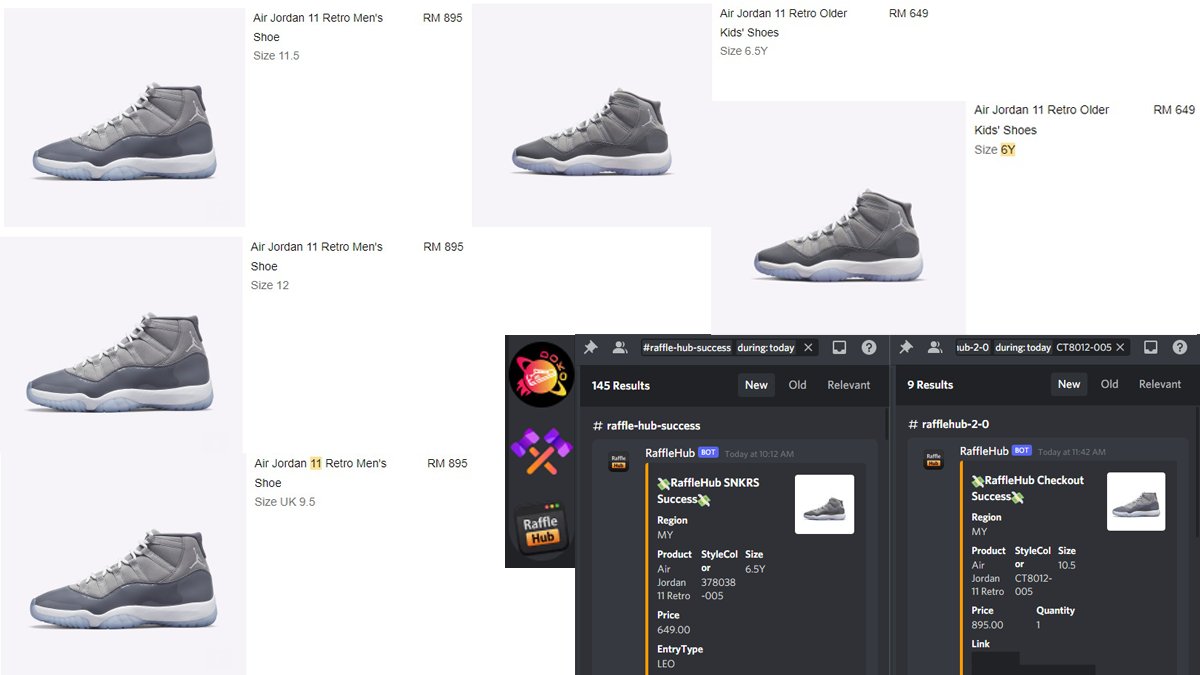Click BOT badge on the 11:42 AM message
Viewport: 1200px width, 675px height.
[x=1022, y=451]
